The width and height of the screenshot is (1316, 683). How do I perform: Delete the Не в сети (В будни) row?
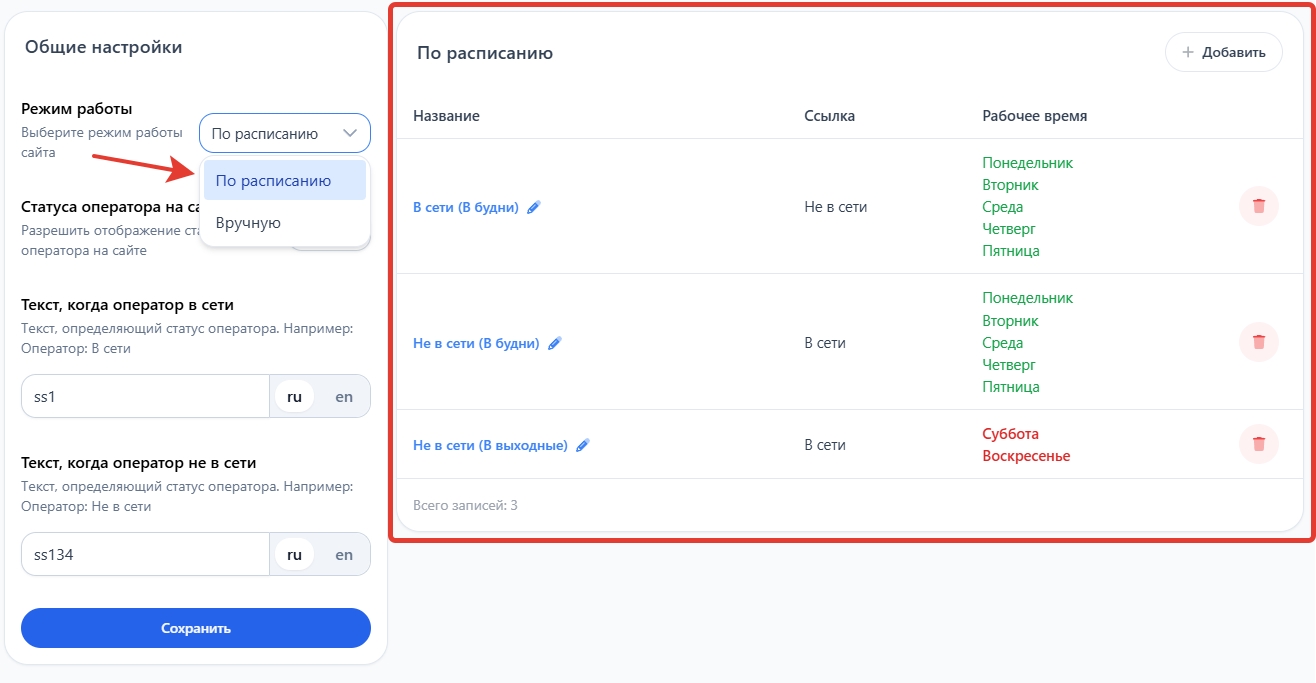(x=1258, y=342)
